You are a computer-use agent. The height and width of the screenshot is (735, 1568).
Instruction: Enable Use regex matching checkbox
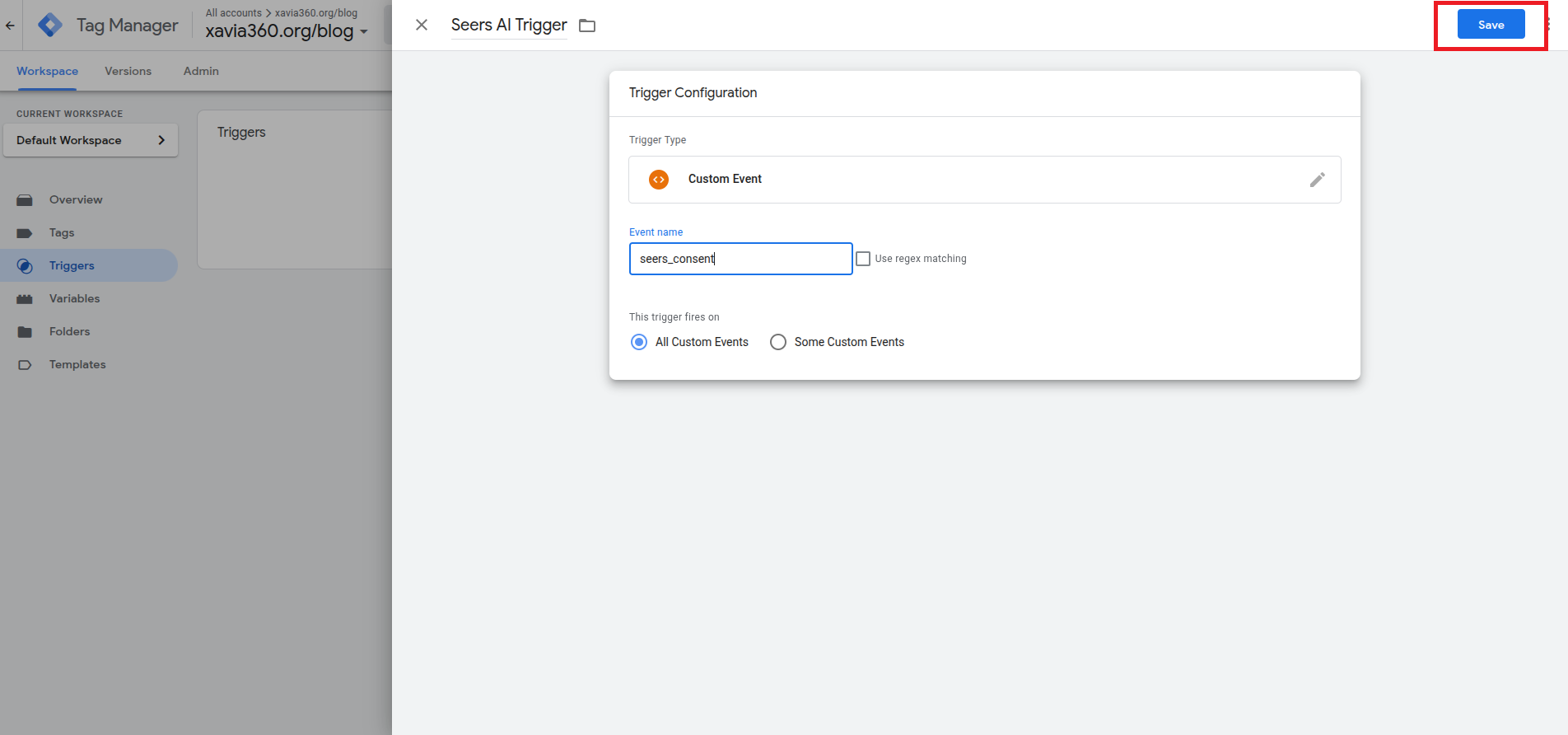(x=863, y=259)
